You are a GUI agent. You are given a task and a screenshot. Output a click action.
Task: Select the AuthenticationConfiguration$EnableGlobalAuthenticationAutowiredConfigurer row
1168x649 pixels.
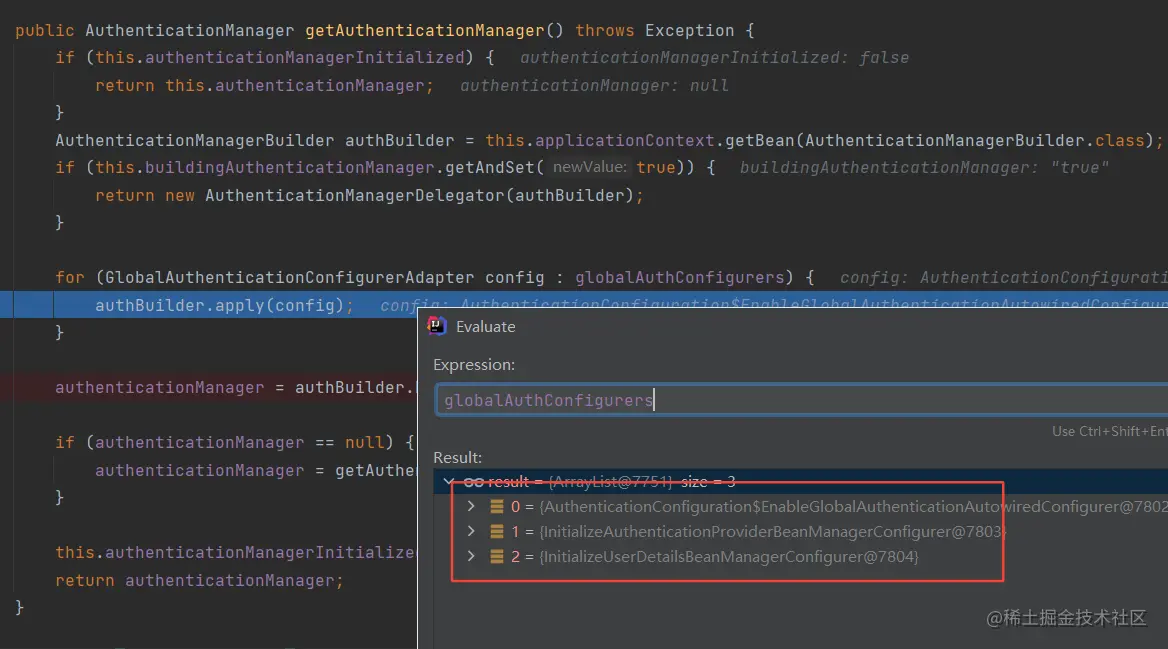pos(801,507)
